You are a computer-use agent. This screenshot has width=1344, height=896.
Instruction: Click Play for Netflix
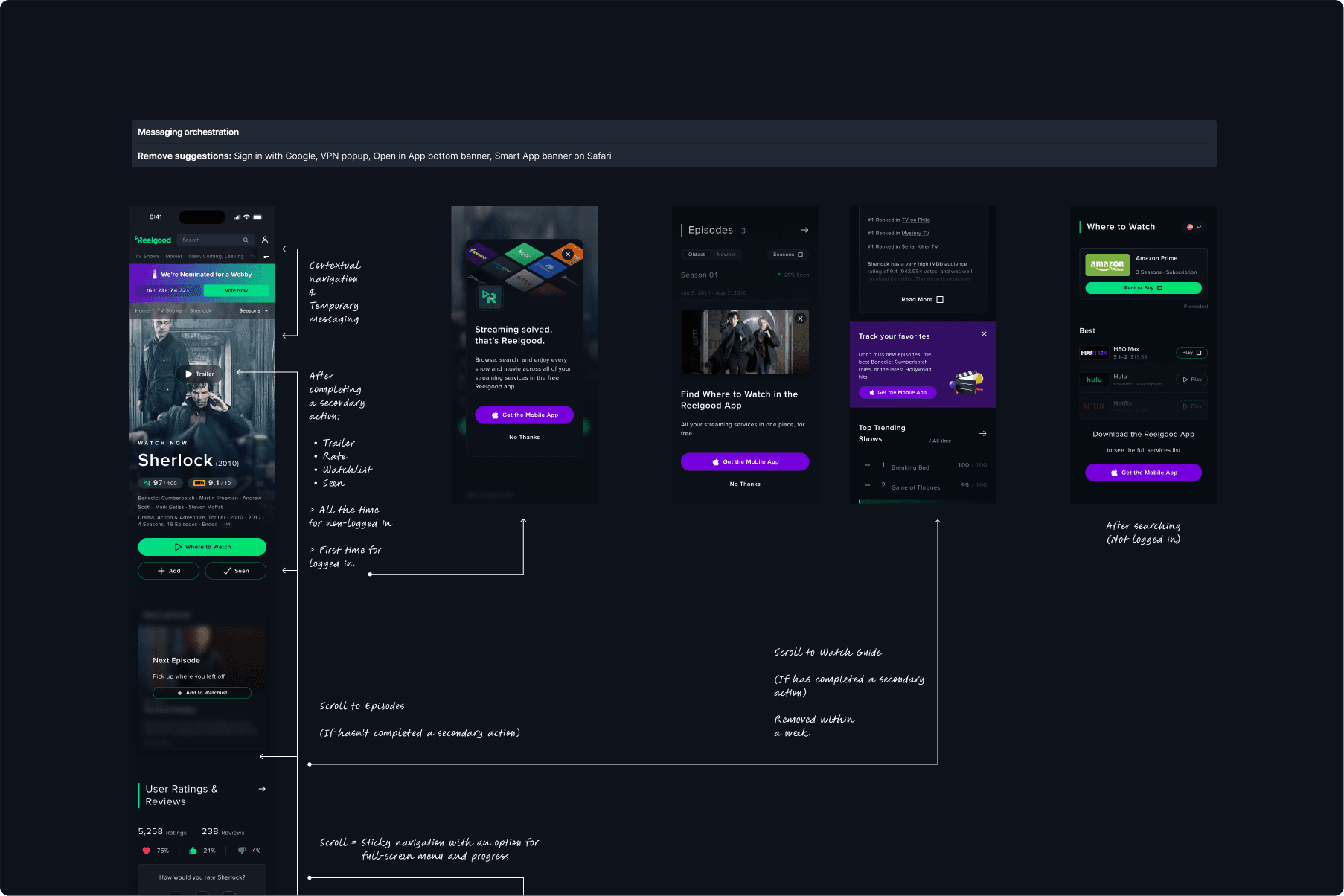pos(1191,406)
